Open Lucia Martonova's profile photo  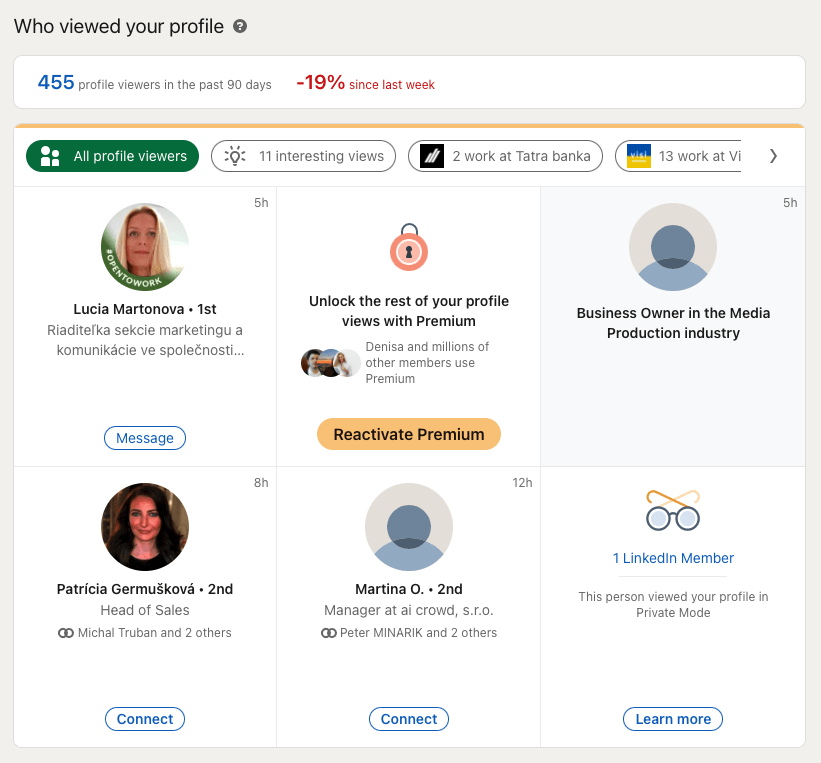pos(145,247)
